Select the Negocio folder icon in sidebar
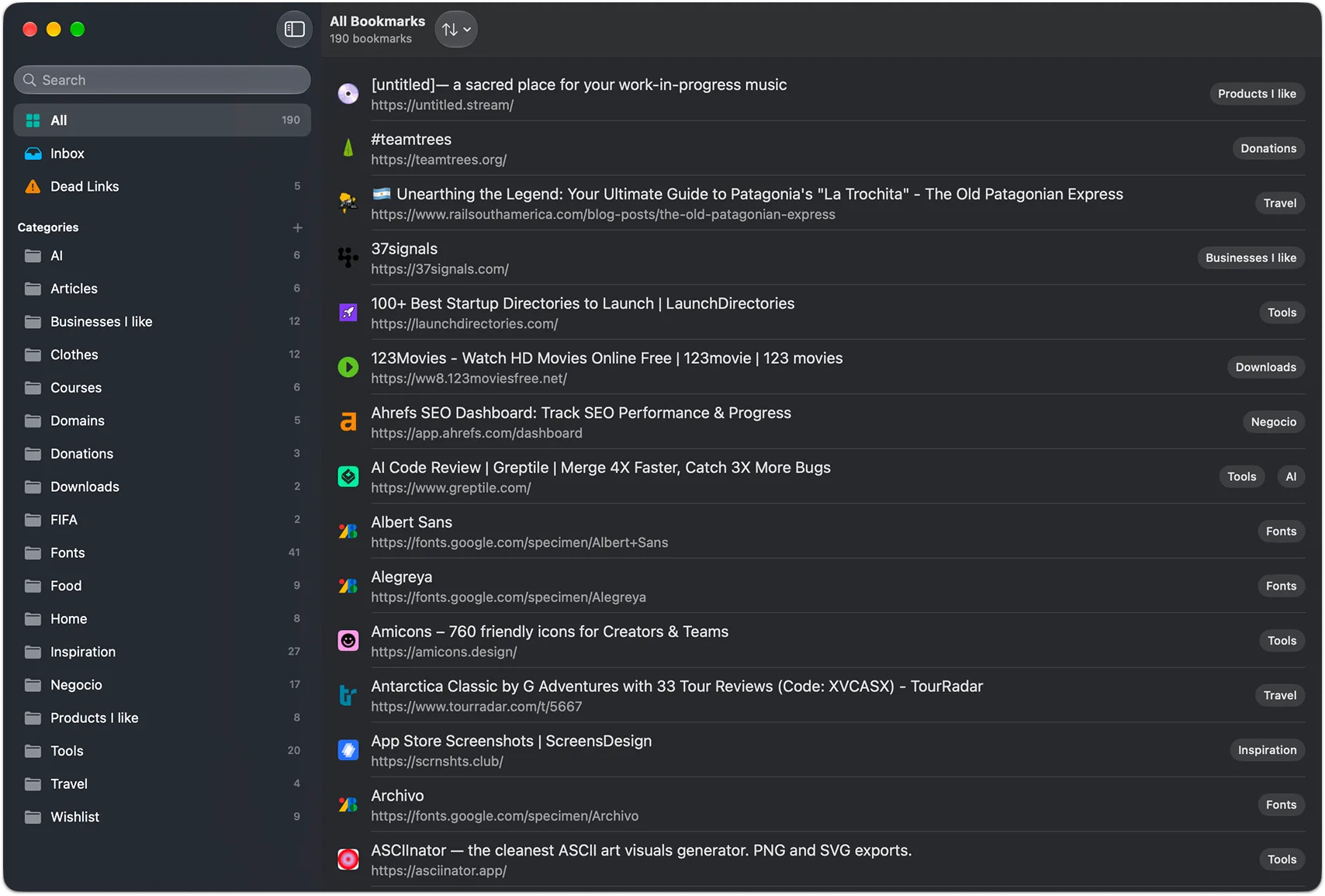 33,685
